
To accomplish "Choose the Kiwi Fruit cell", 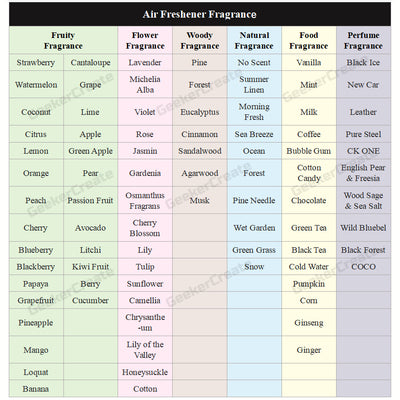I will click(x=90, y=267).
